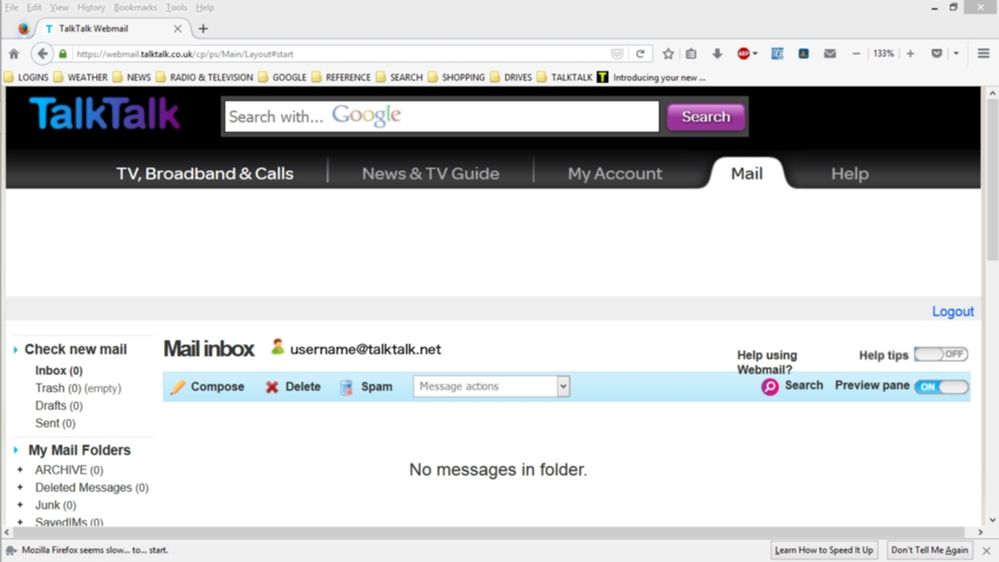This screenshot has width=999, height=562.
Task: Open the Firefox hamburger menu
Action: 983,54
